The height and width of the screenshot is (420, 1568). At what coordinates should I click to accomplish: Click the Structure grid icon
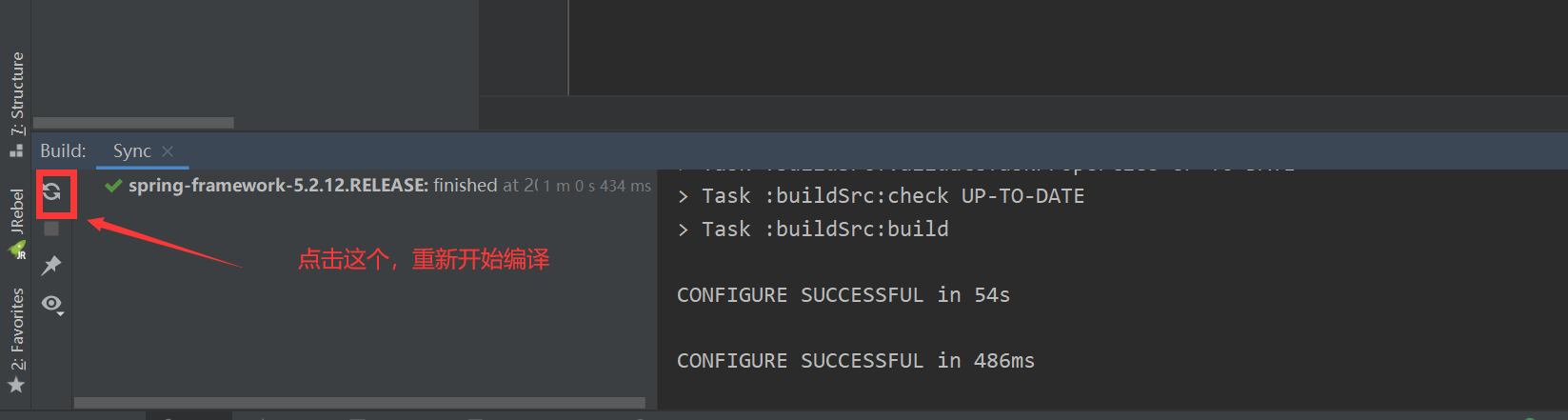pos(16,150)
